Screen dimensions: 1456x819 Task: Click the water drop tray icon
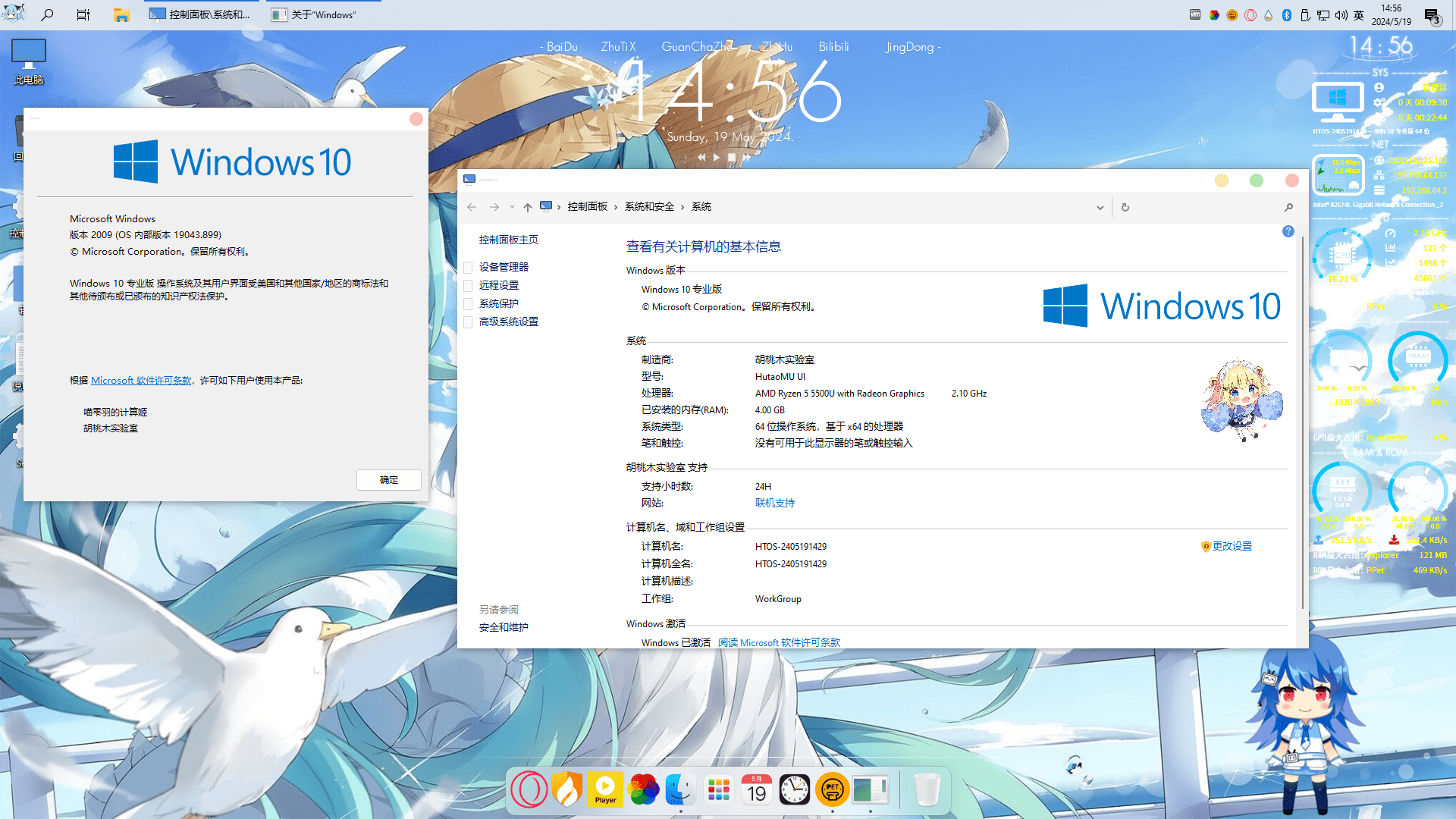1268,14
